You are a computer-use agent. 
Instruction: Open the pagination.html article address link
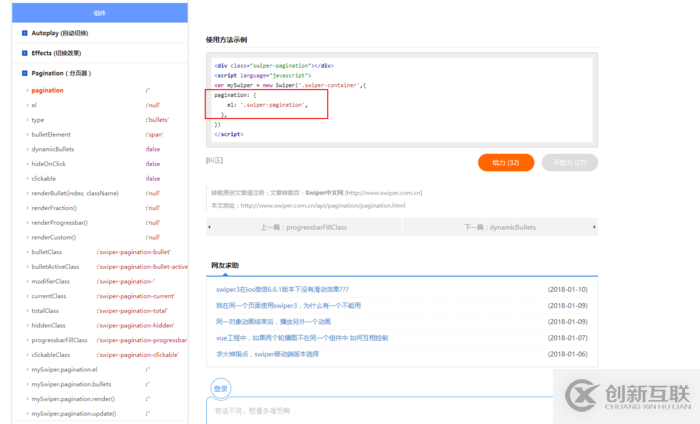pyautogui.click(x=323, y=206)
